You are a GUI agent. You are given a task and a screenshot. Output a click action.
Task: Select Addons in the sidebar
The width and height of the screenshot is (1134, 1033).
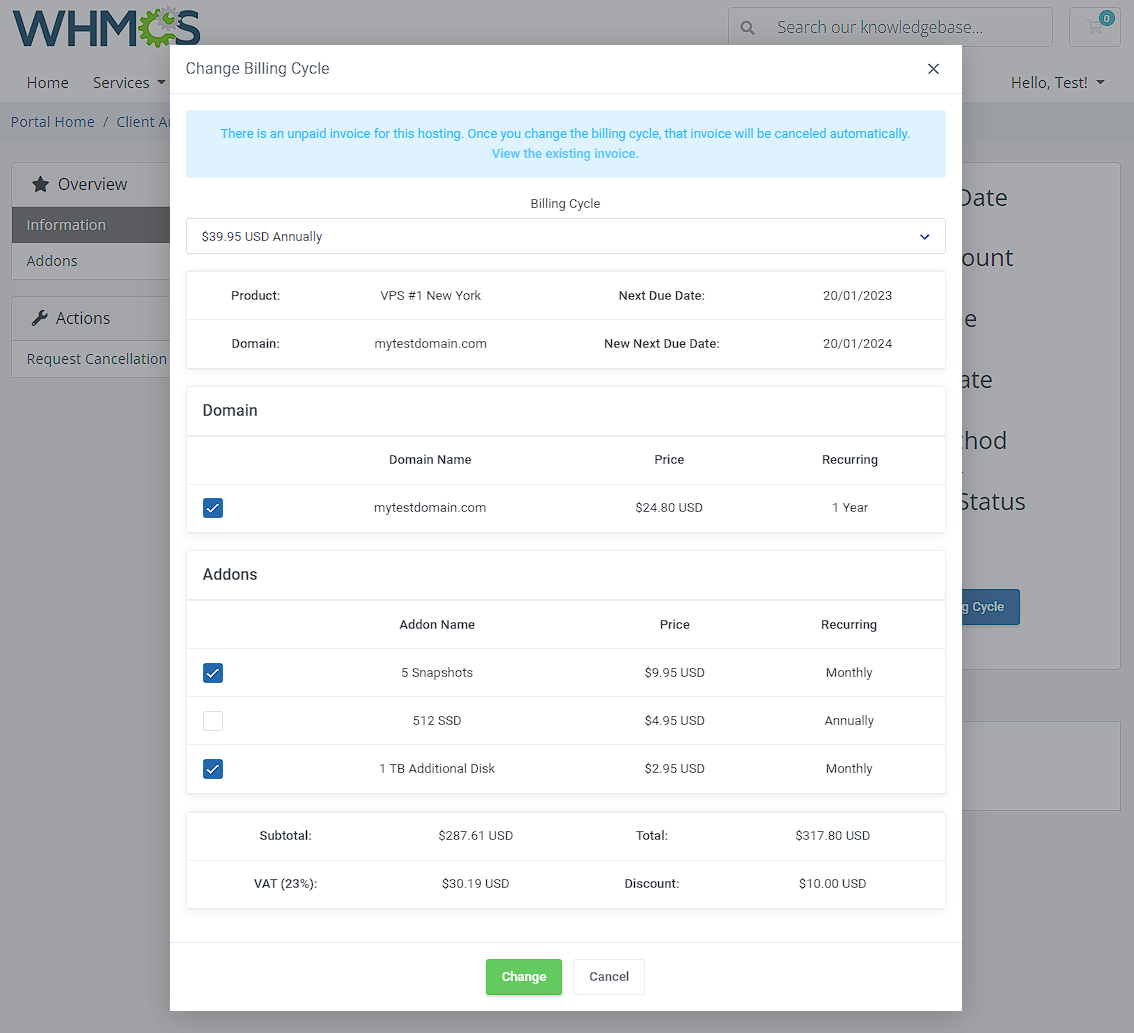pos(52,261)
